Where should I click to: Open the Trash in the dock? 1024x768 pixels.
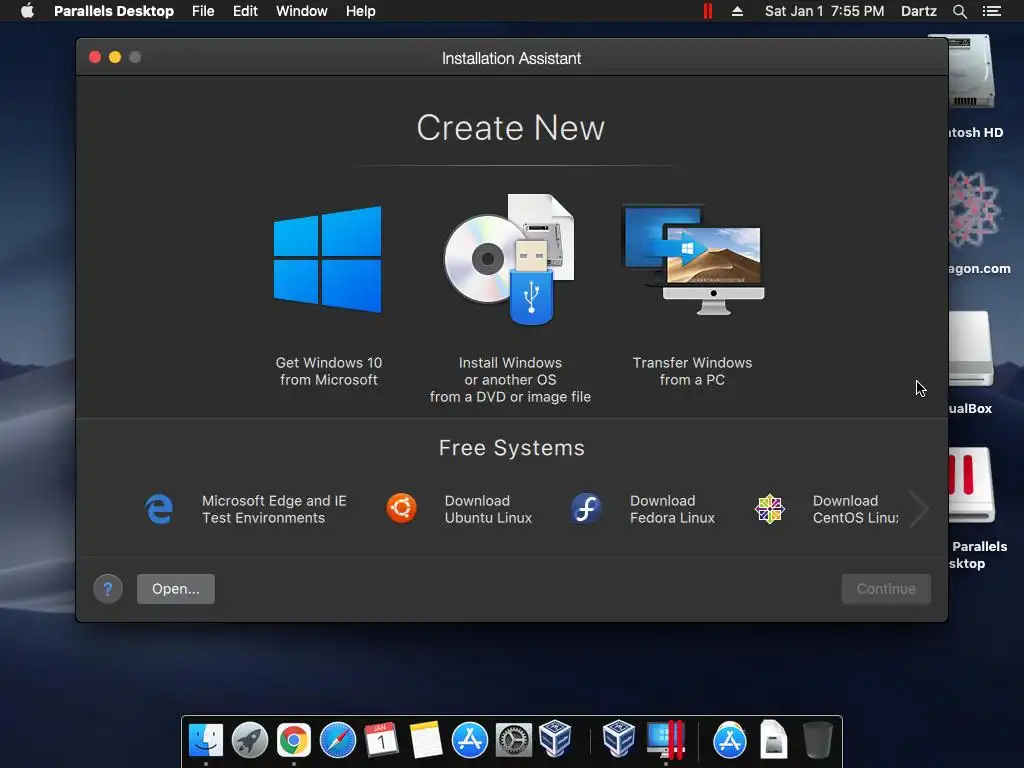tap(817, 740)
